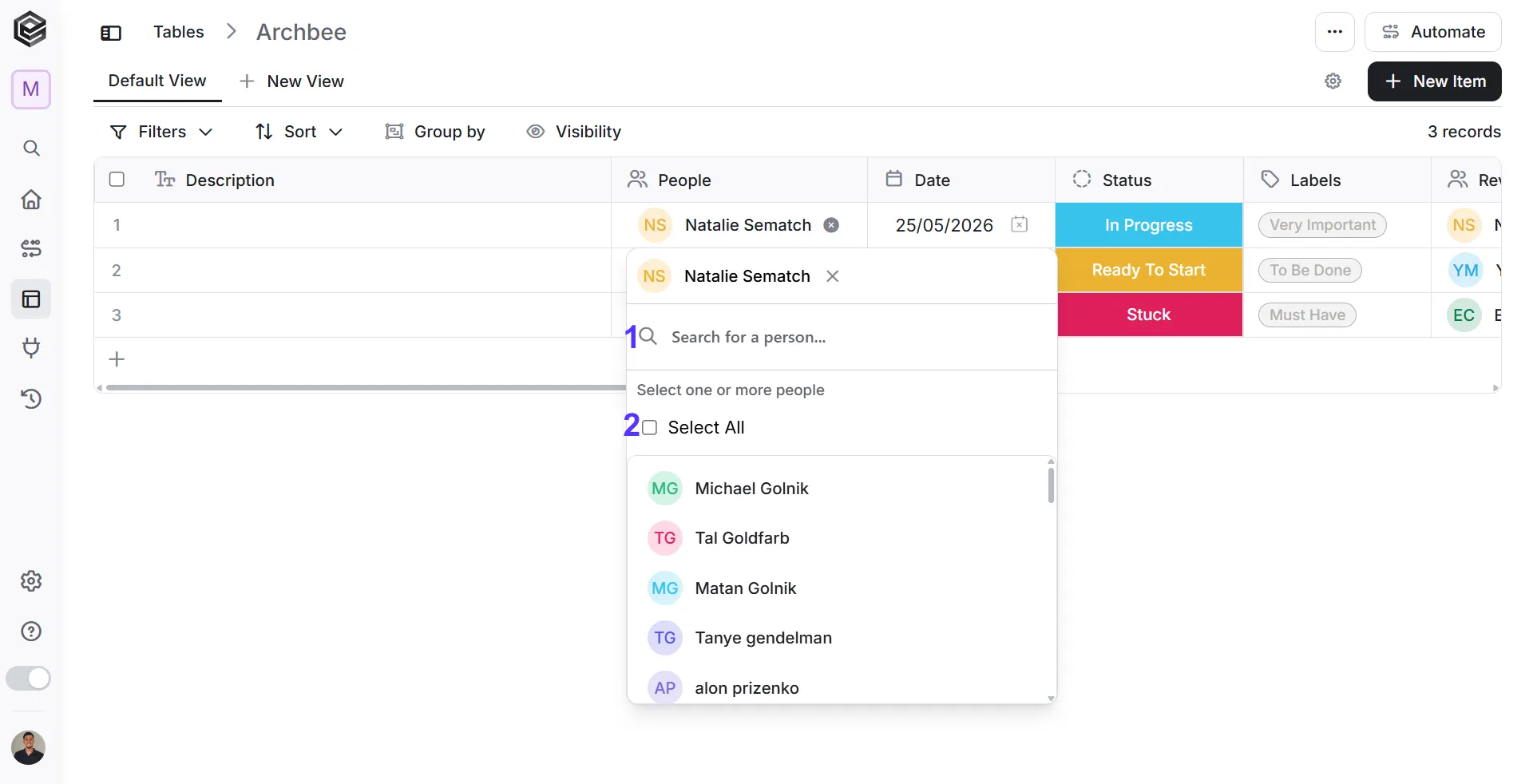Click the NS reviewer avatar in row 1
The image size is (1529, 784).
pos(1464,225)
